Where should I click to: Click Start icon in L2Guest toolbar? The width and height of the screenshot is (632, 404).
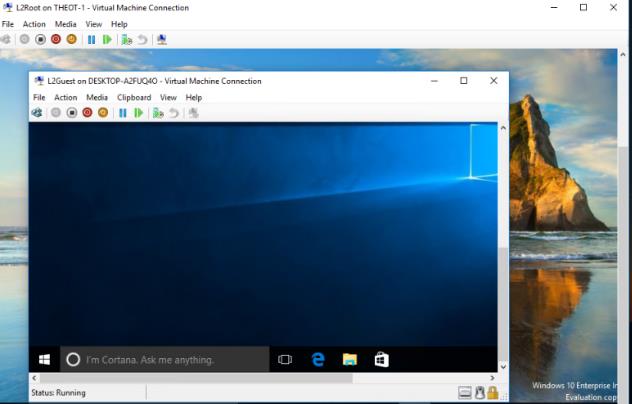point(56,113)
